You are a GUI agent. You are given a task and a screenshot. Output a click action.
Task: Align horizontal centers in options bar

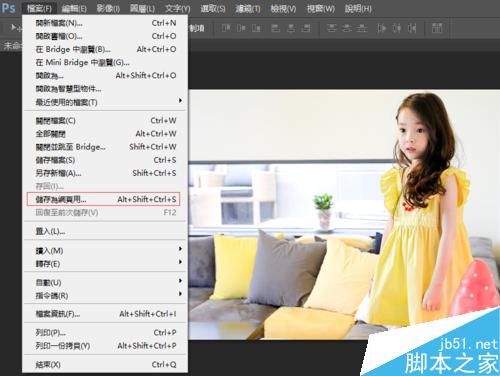[291, 28]
